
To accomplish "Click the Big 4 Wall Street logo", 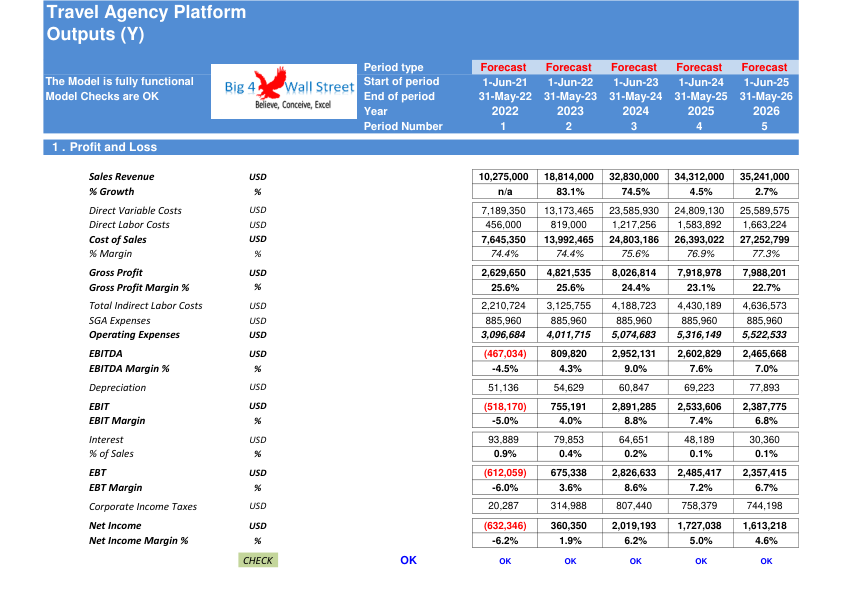I will click(284, 91).
